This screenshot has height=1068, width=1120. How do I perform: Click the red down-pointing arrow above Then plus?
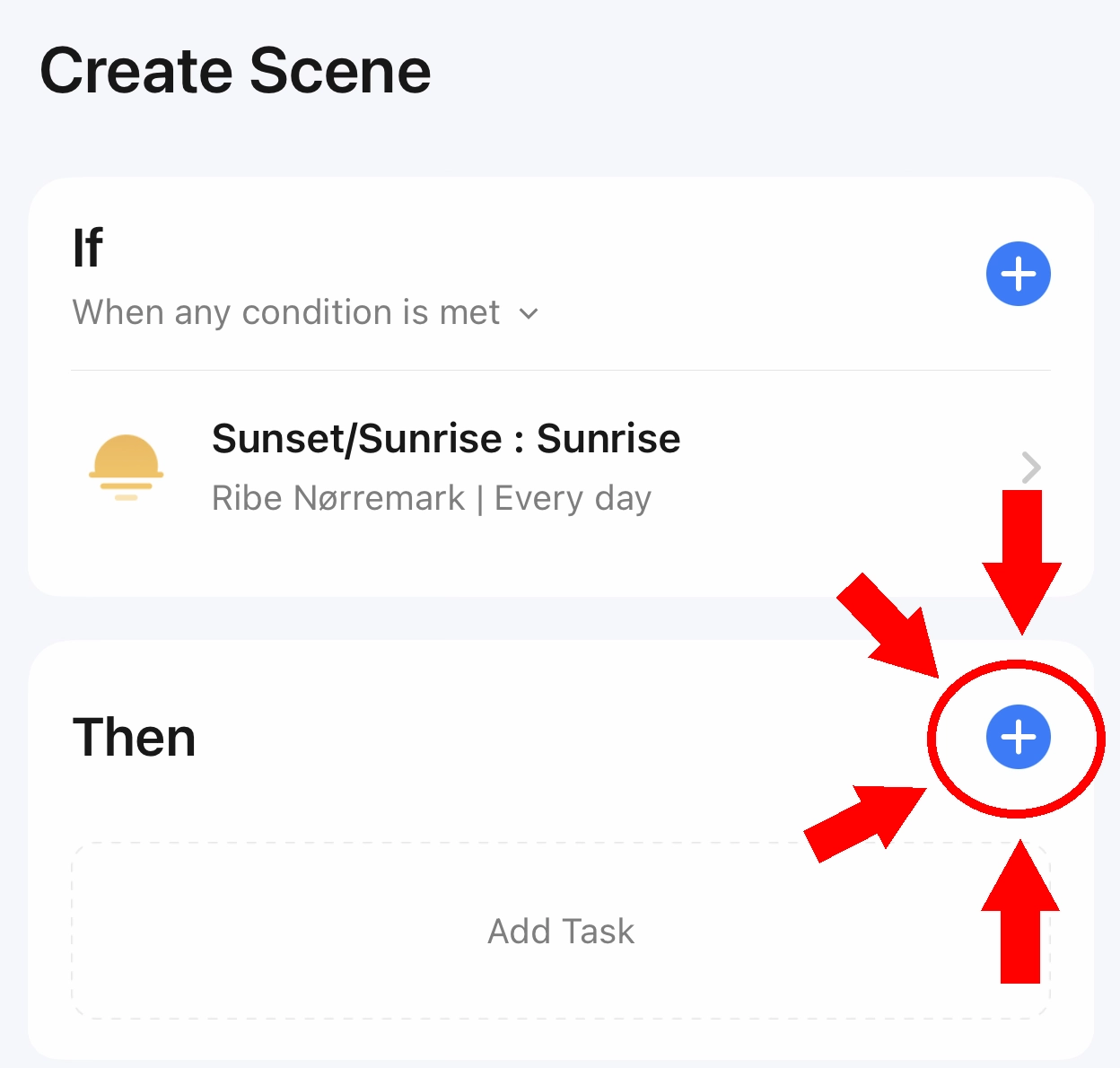tap(1021, 562)
